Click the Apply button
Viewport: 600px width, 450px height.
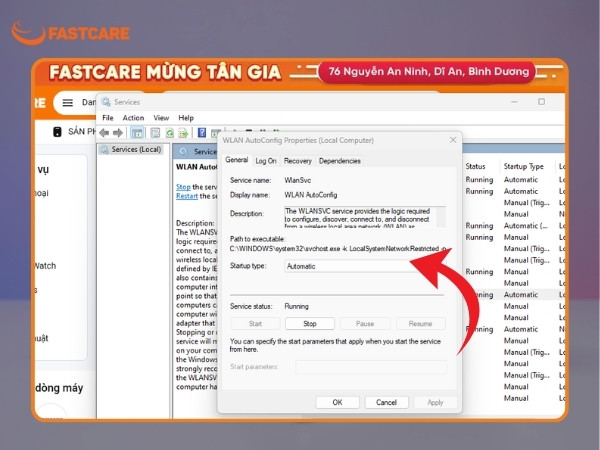[x=435, y=402]
